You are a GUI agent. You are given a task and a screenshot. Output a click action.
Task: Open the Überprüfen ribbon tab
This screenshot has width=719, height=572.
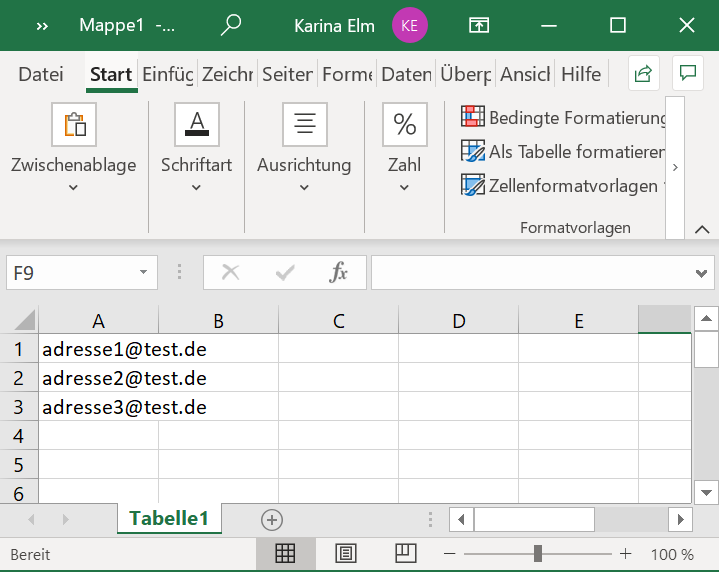[465, 74]
